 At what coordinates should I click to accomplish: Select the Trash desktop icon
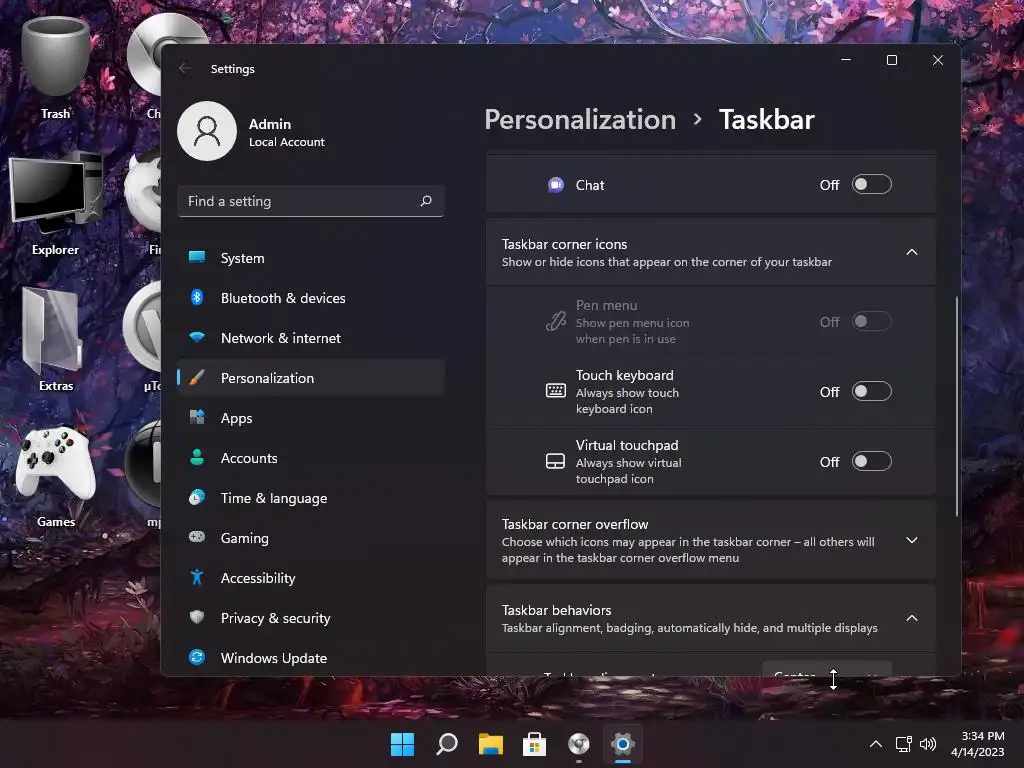(x=56, y=69)
